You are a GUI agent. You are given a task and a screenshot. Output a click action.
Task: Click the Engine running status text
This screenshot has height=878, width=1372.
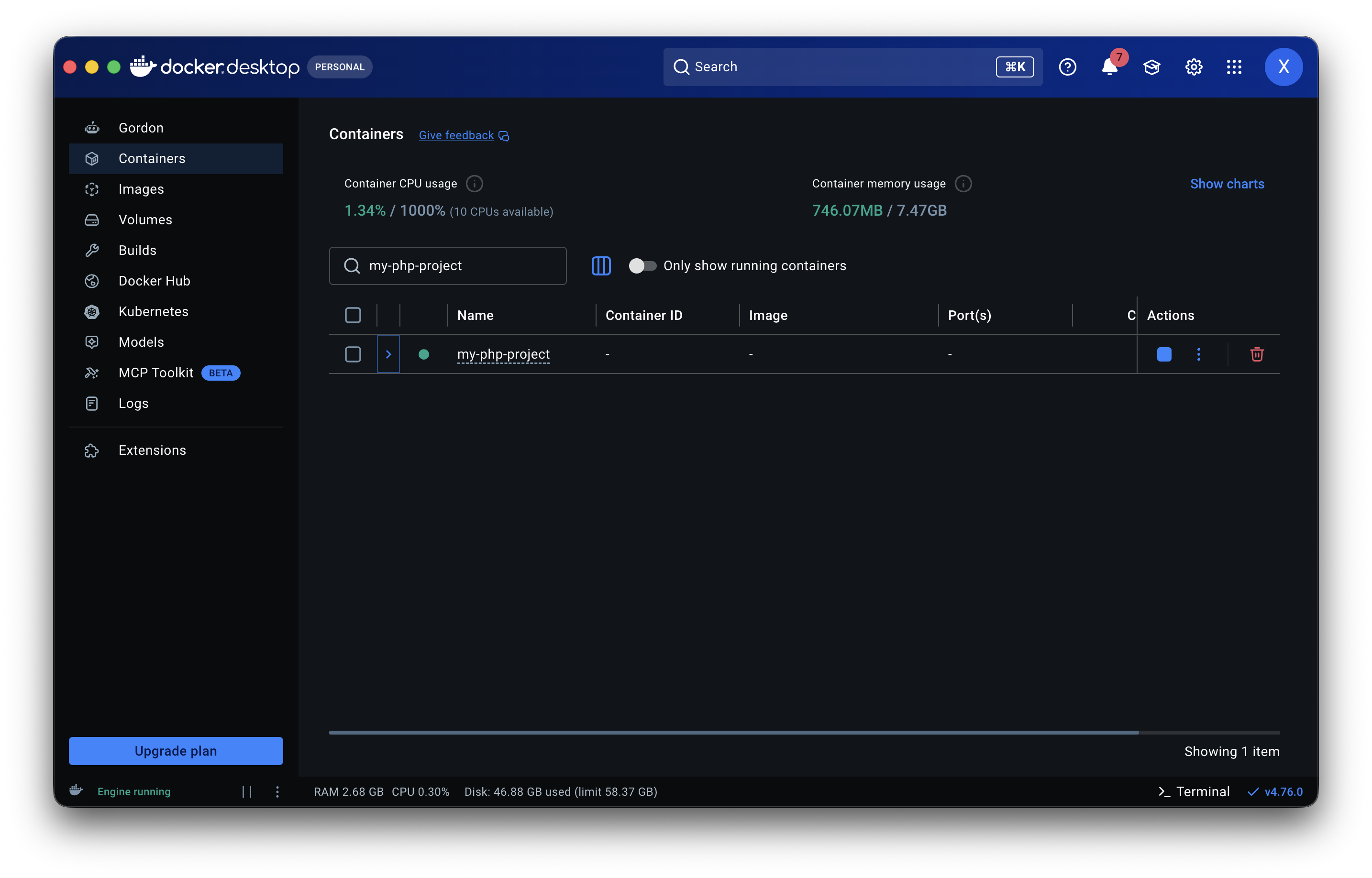(x=134, y=791)
